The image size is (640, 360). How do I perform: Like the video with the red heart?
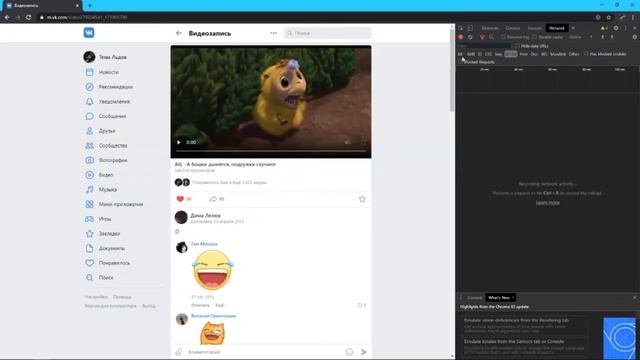pyautogui.click(x=180, y=199)
